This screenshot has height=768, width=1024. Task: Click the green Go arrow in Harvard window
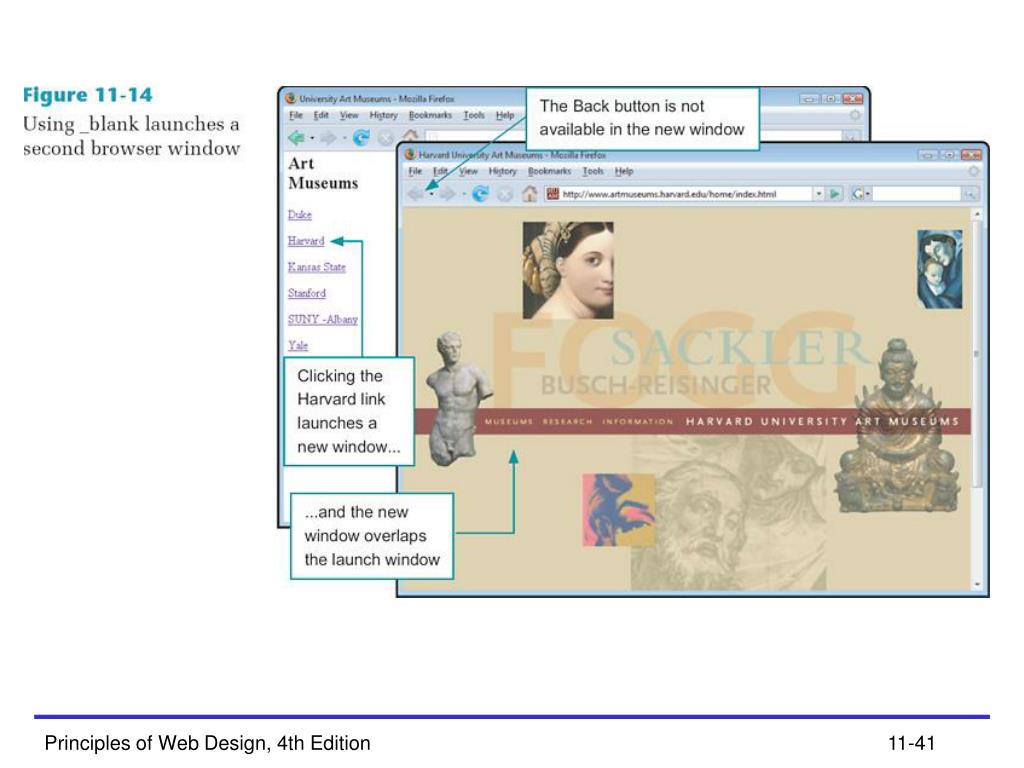(835, 194)
